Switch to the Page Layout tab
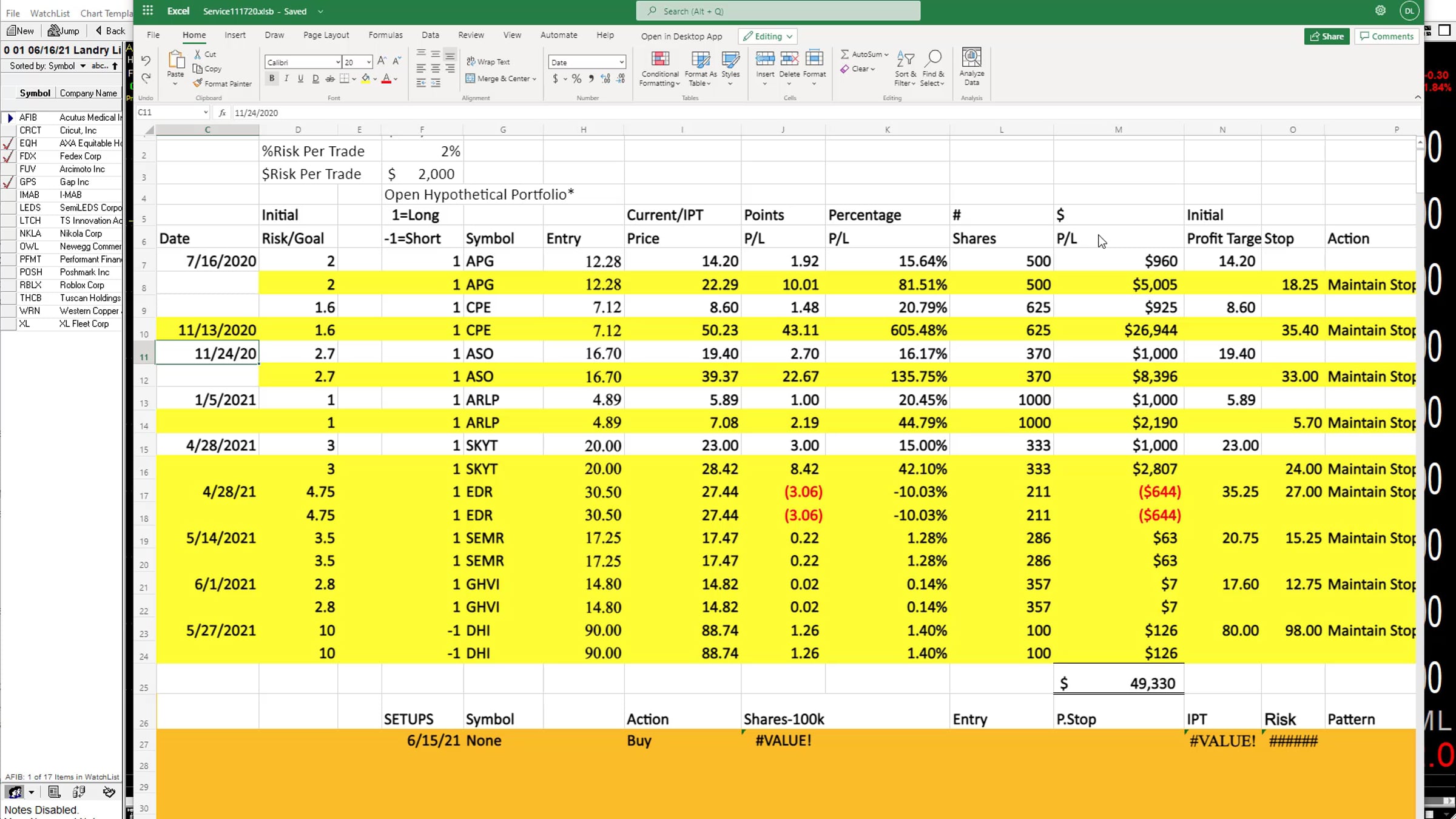1456x819 pixels. [326, 35]
